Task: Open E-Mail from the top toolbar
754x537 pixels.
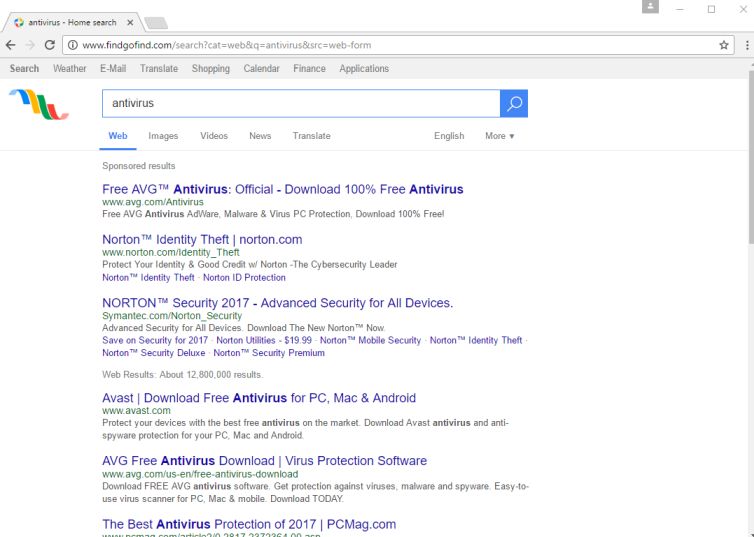Action: click(113, 69)
